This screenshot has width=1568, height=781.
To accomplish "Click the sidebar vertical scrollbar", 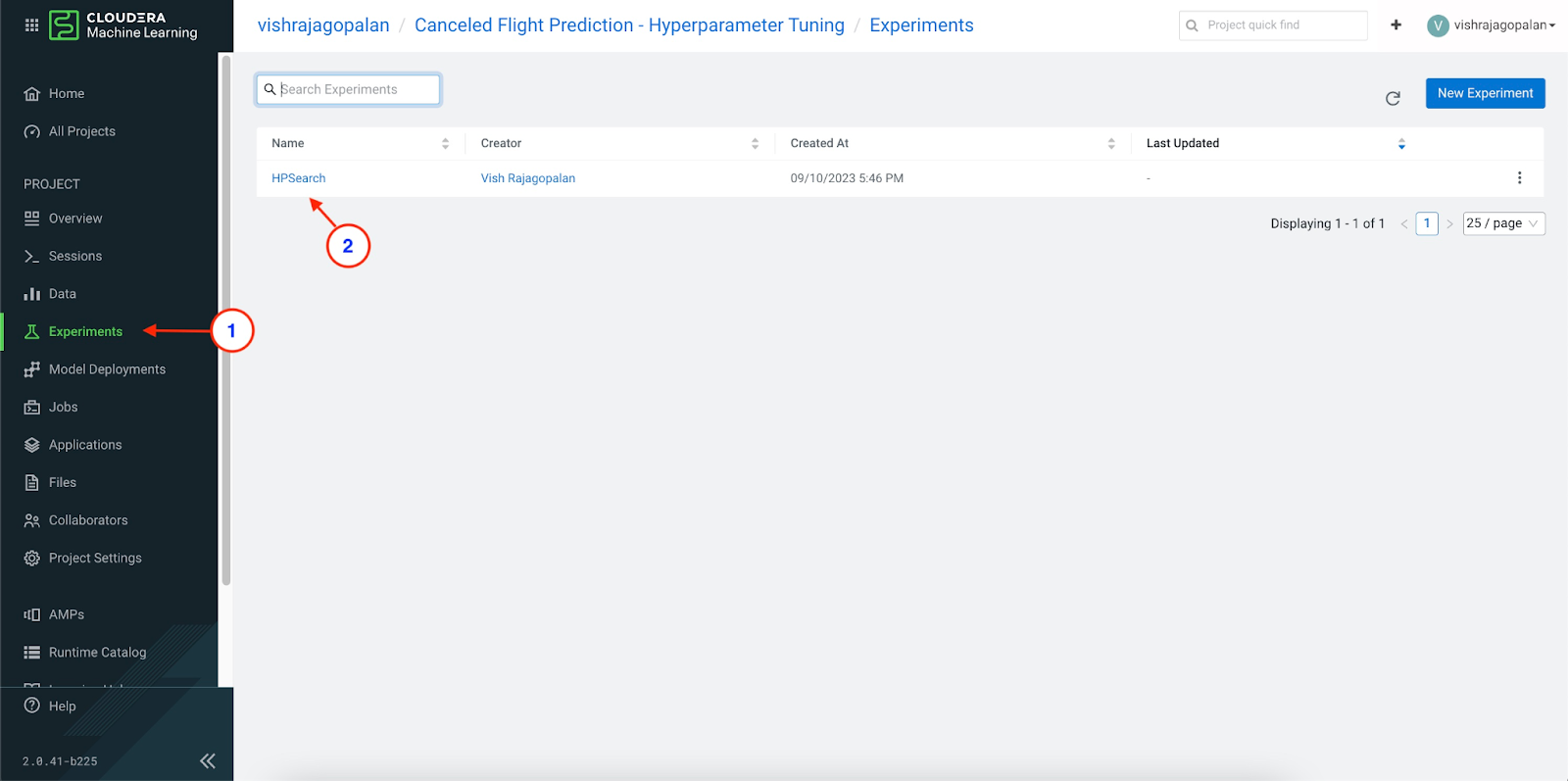I will coord(226,323).
